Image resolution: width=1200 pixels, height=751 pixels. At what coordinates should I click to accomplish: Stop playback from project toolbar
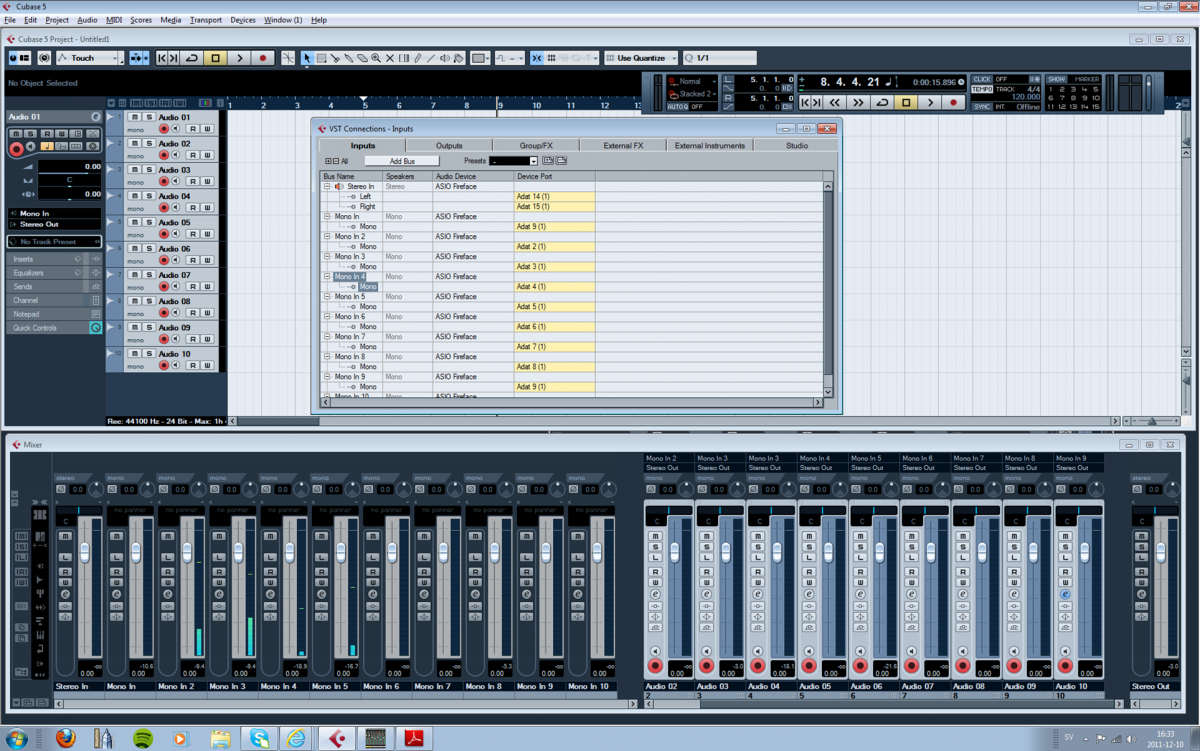[x=215, y=58]
